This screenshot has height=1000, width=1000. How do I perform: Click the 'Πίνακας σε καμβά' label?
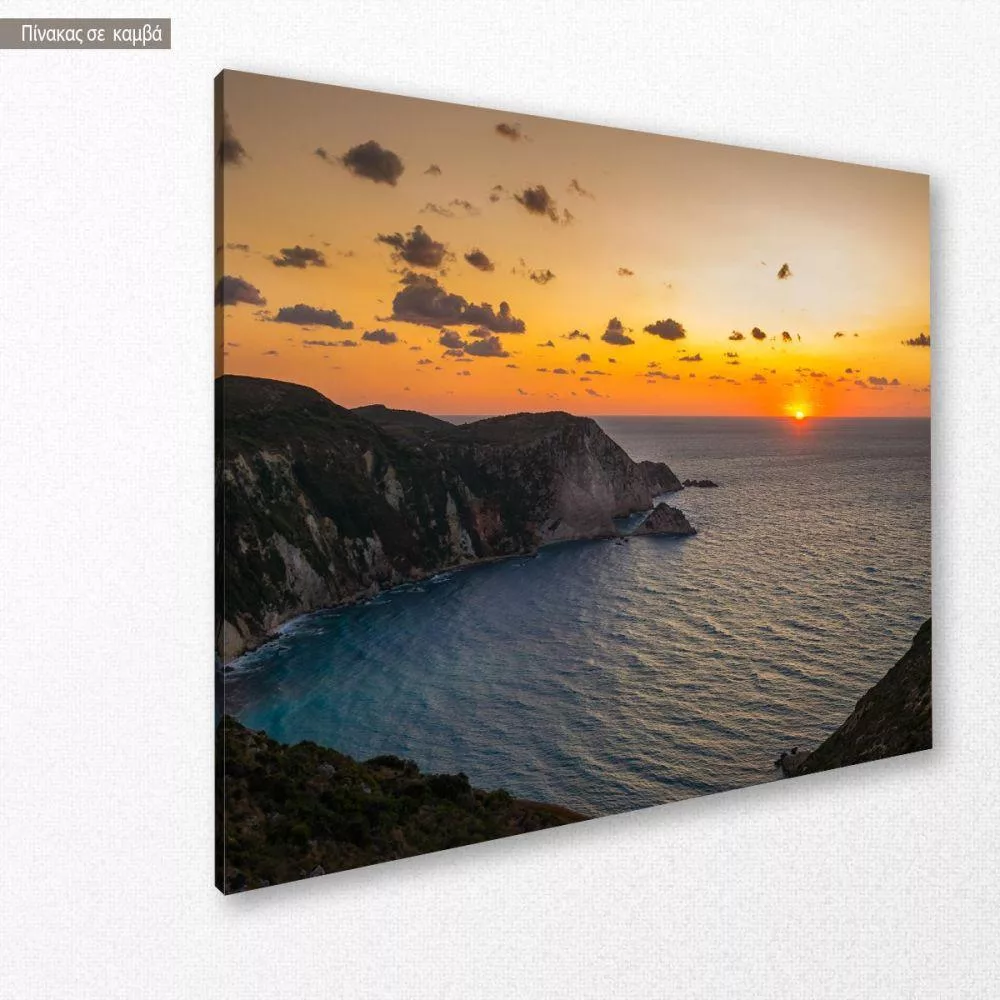click(x=85, y=34)
